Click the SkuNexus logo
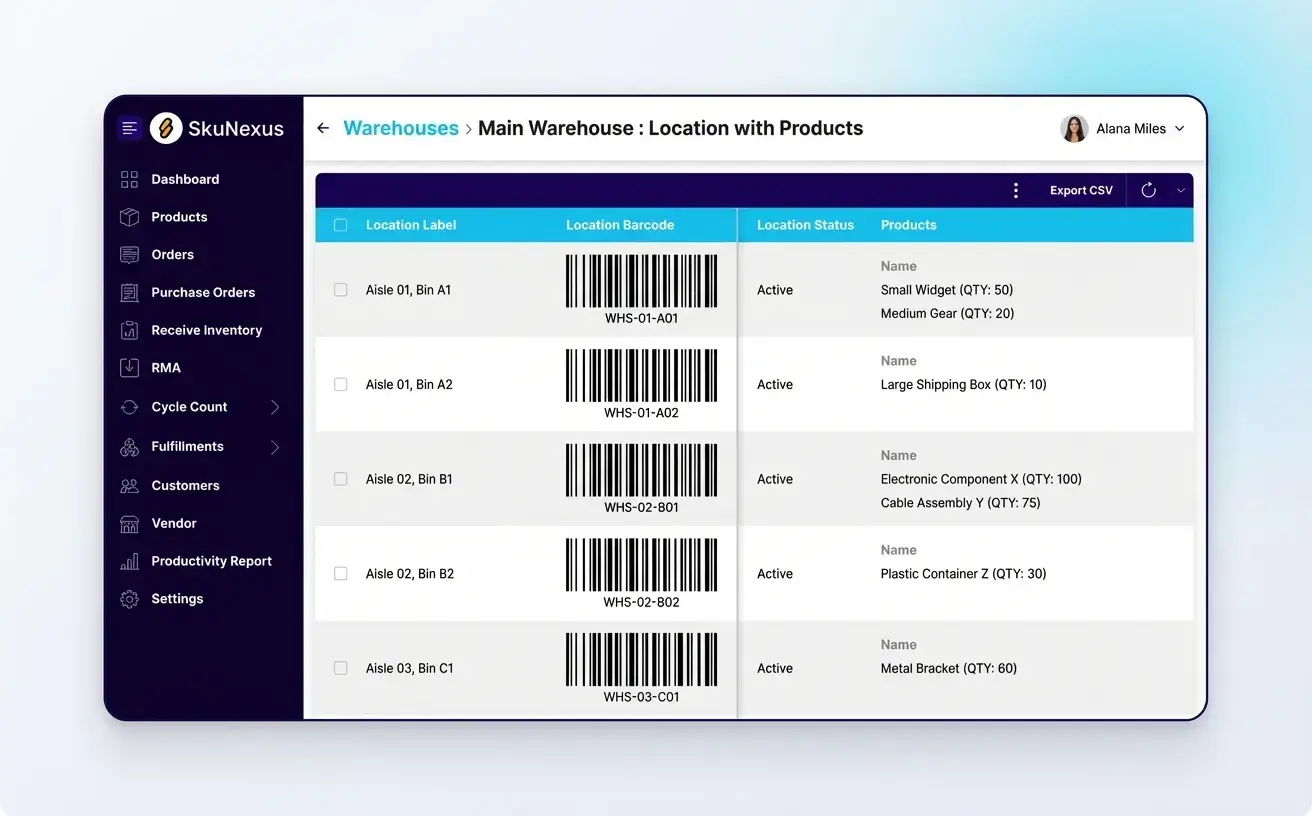1312x816 pixels. (166, 128)
